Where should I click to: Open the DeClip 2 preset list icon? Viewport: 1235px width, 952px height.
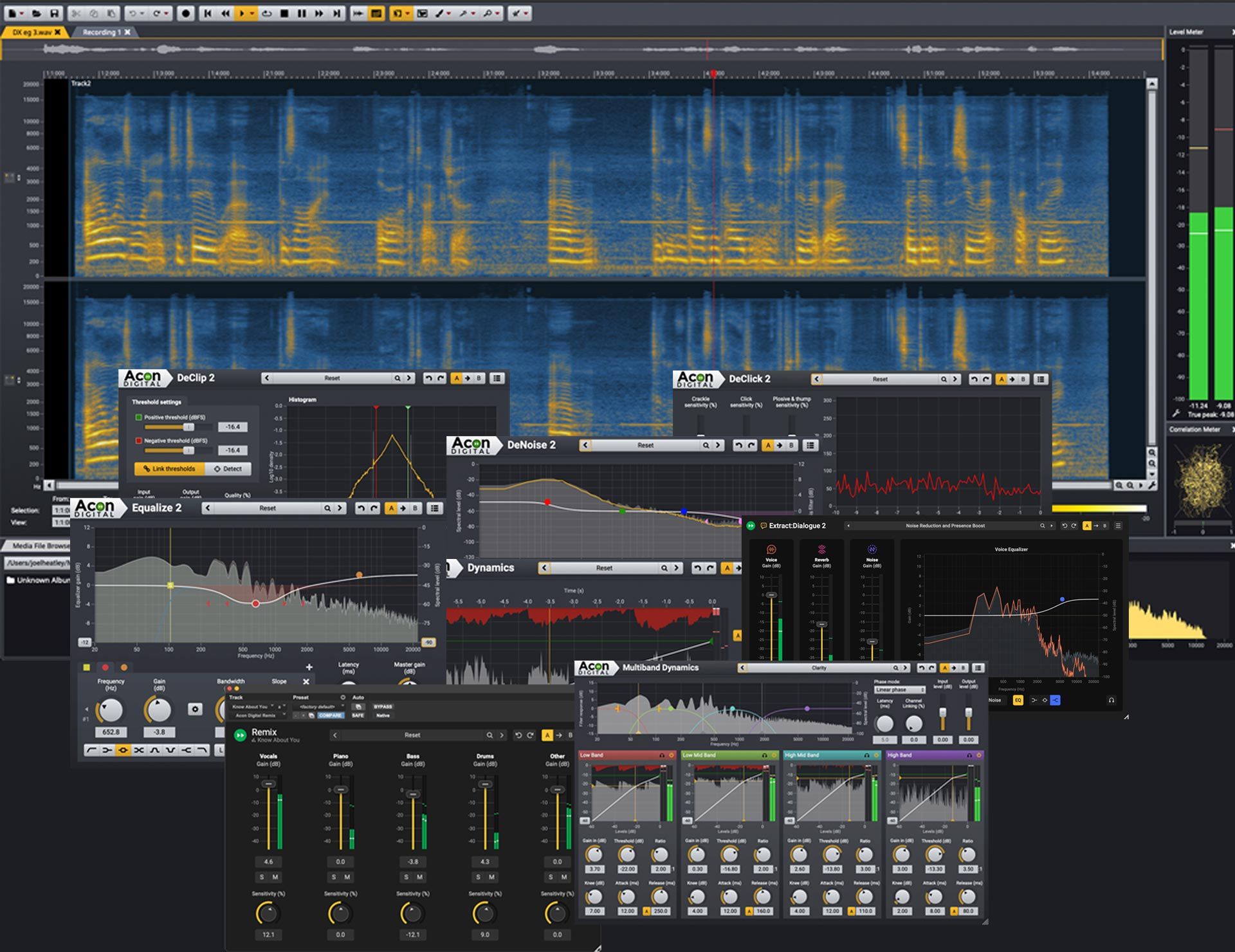pyautogui.click(x=497, y=378)
